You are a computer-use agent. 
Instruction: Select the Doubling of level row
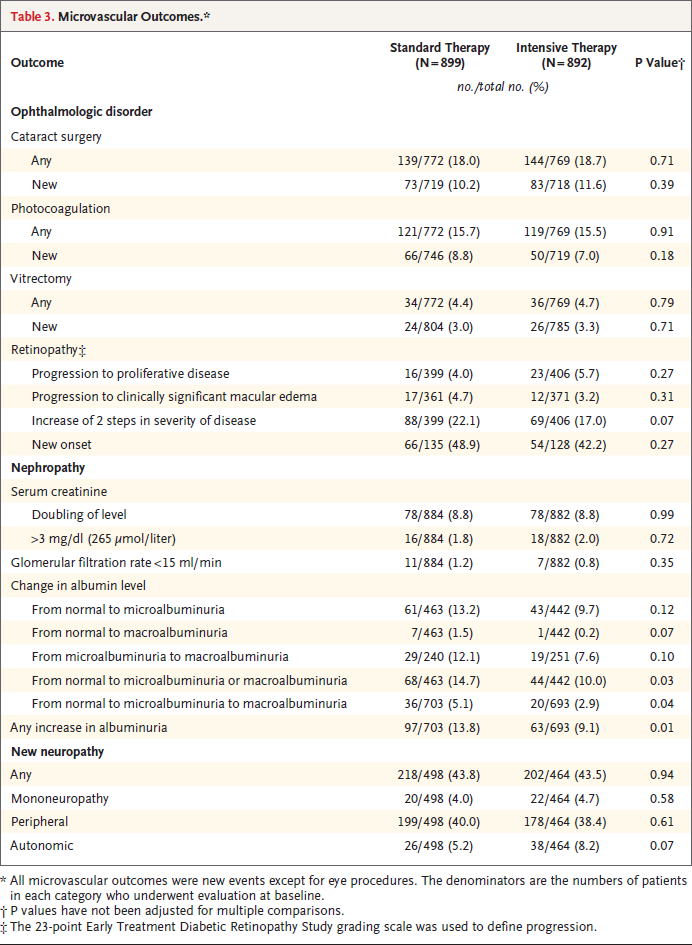(x=79, y=515)
